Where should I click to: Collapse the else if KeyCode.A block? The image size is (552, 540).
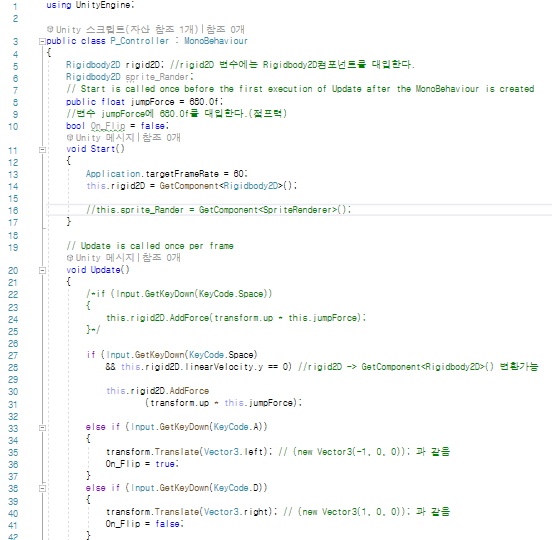click(x=42, y=428)
